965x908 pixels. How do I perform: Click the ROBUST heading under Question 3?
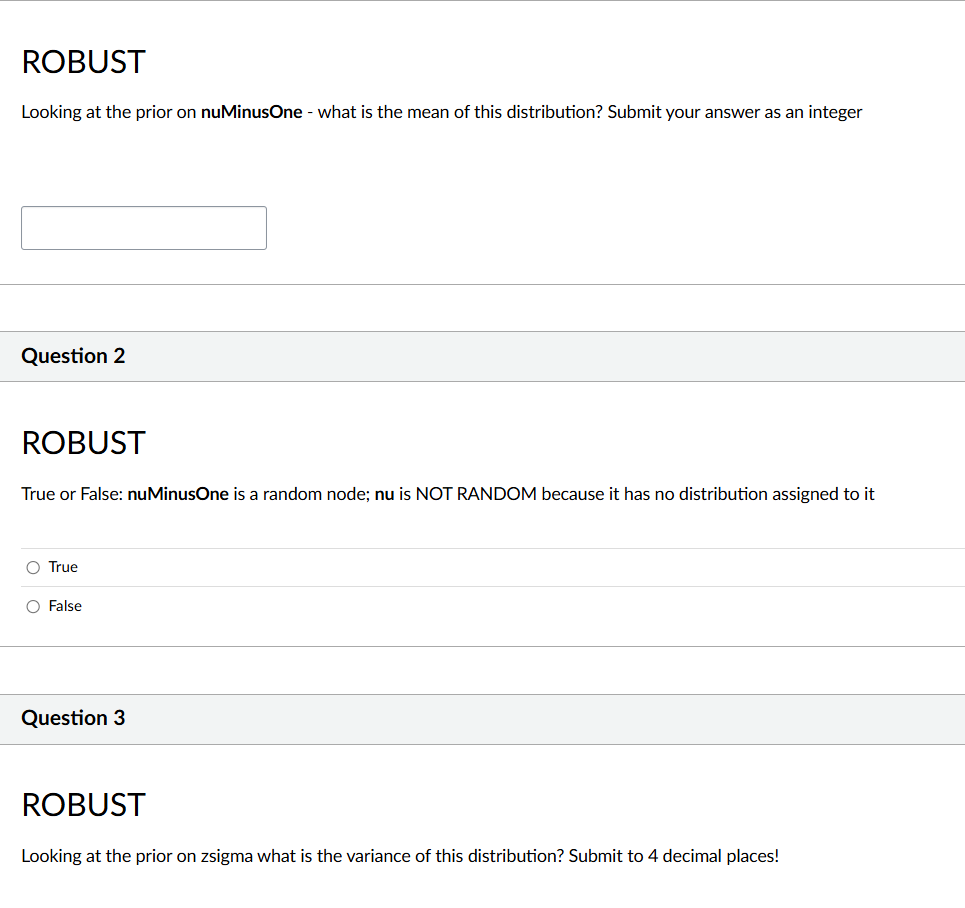click(x=83, y=805)
